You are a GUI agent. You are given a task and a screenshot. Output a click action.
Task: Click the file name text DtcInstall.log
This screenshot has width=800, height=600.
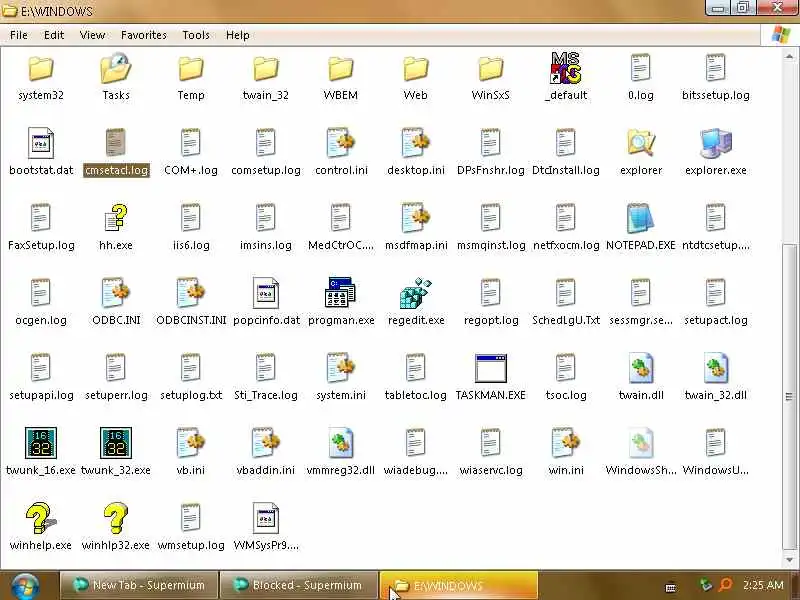pyautogui.click(x=566, y=170)
